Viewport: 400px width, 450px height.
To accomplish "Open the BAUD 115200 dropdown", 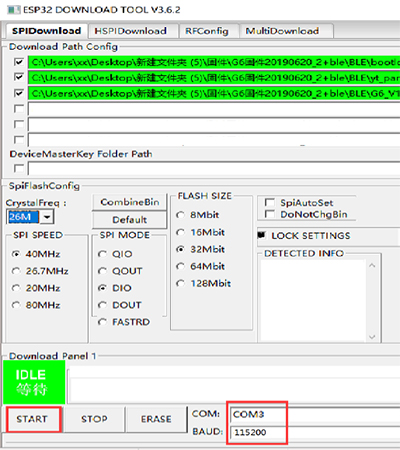I will (x=315, y=432).
